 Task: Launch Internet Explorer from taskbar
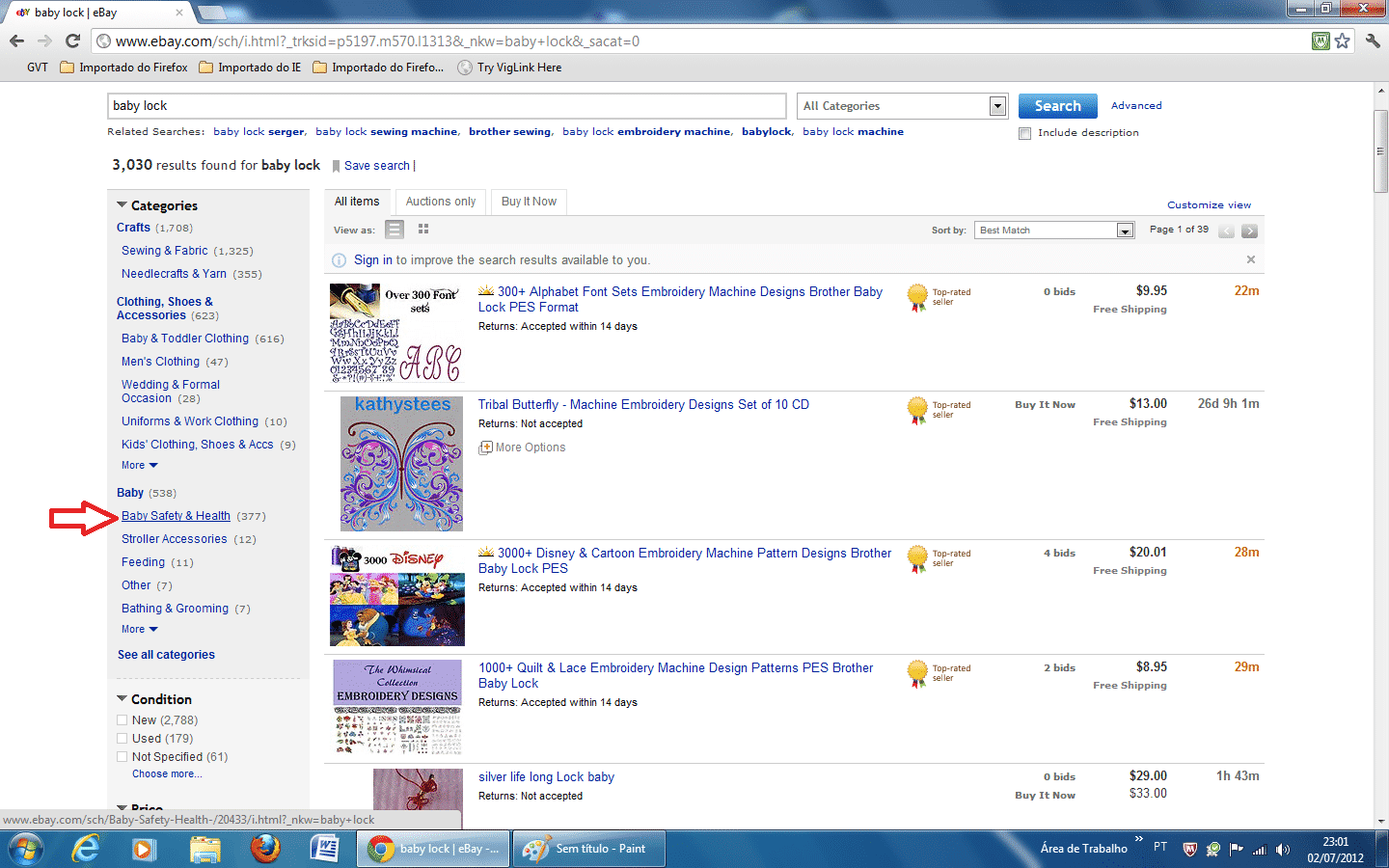(x=86, y=849)
